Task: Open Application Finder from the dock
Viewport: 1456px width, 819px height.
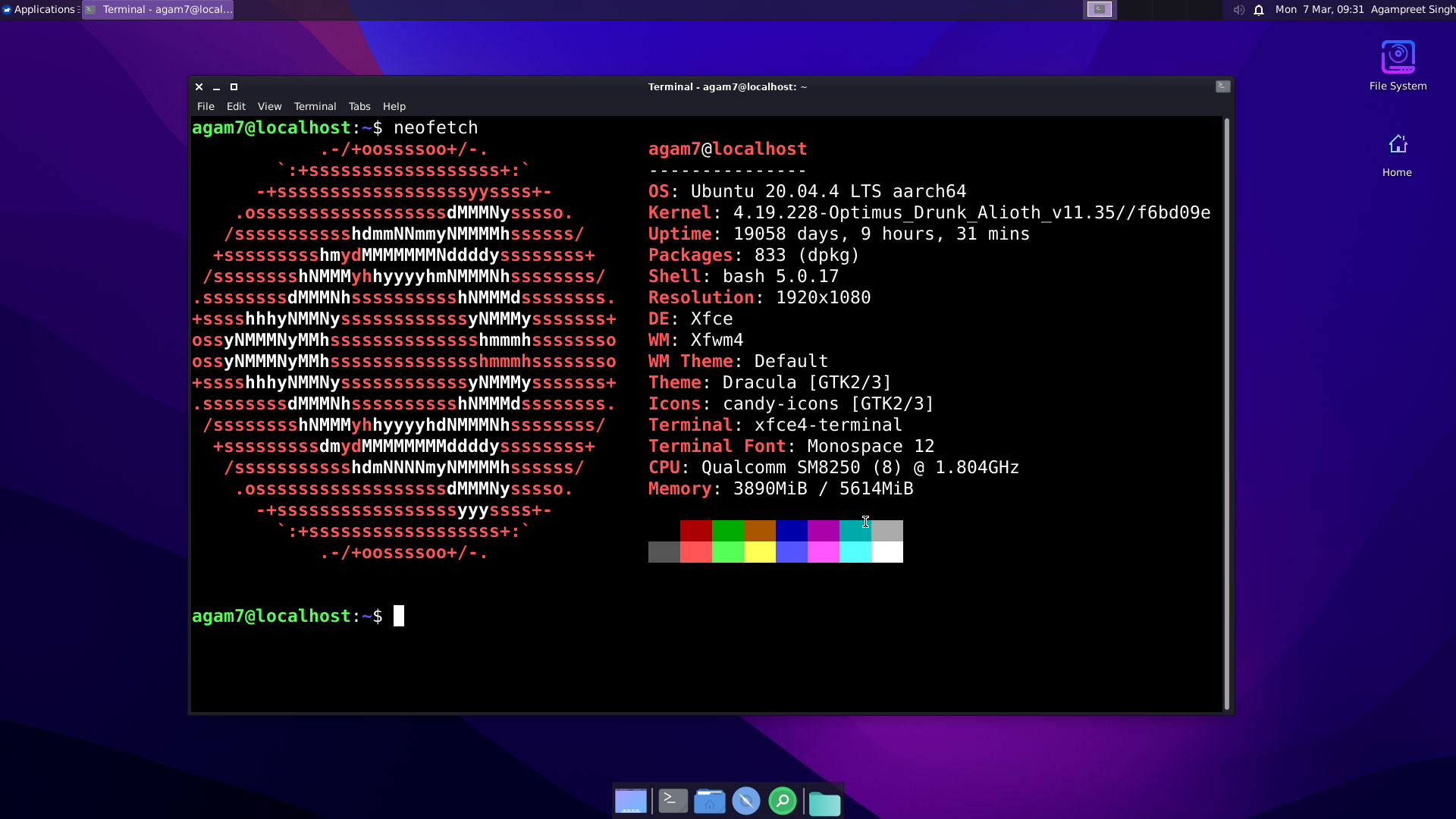Action: point(783,801)
